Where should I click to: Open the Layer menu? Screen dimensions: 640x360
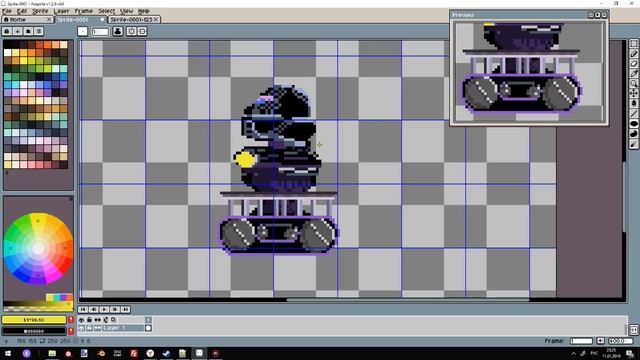pos(61,11)
